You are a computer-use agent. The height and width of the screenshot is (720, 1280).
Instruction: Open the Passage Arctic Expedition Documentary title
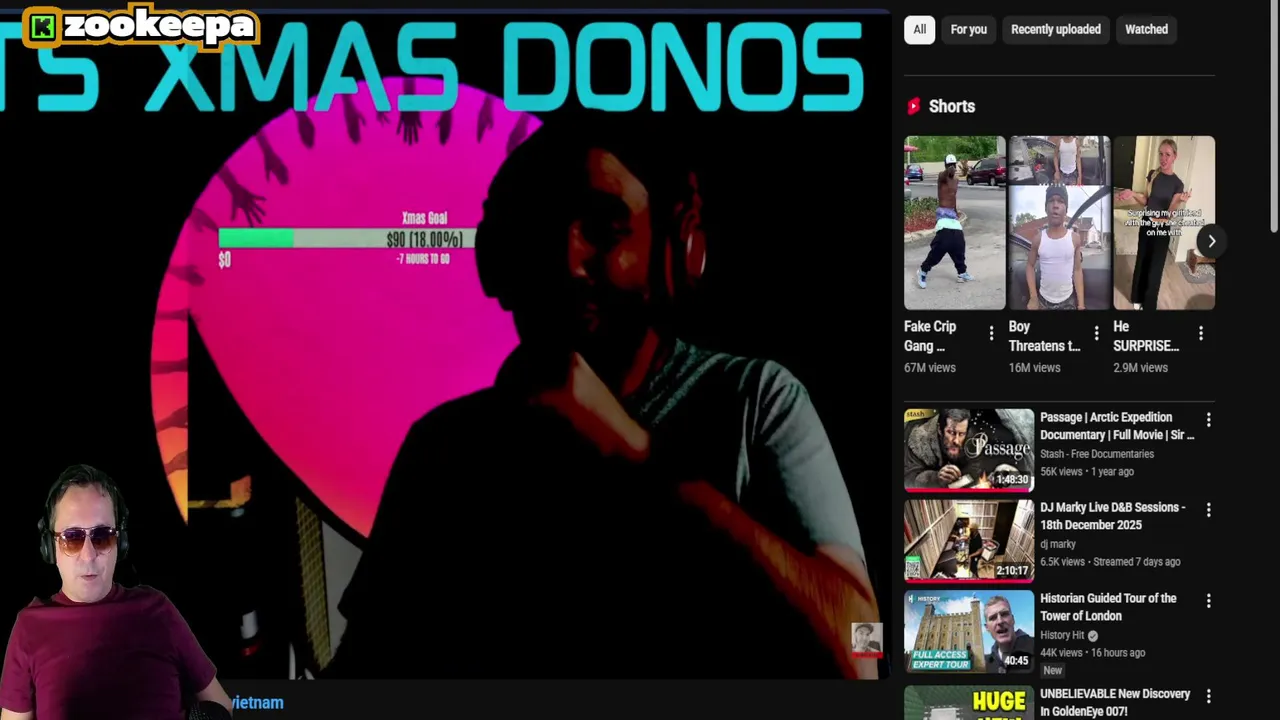[x=1117, y=426]
